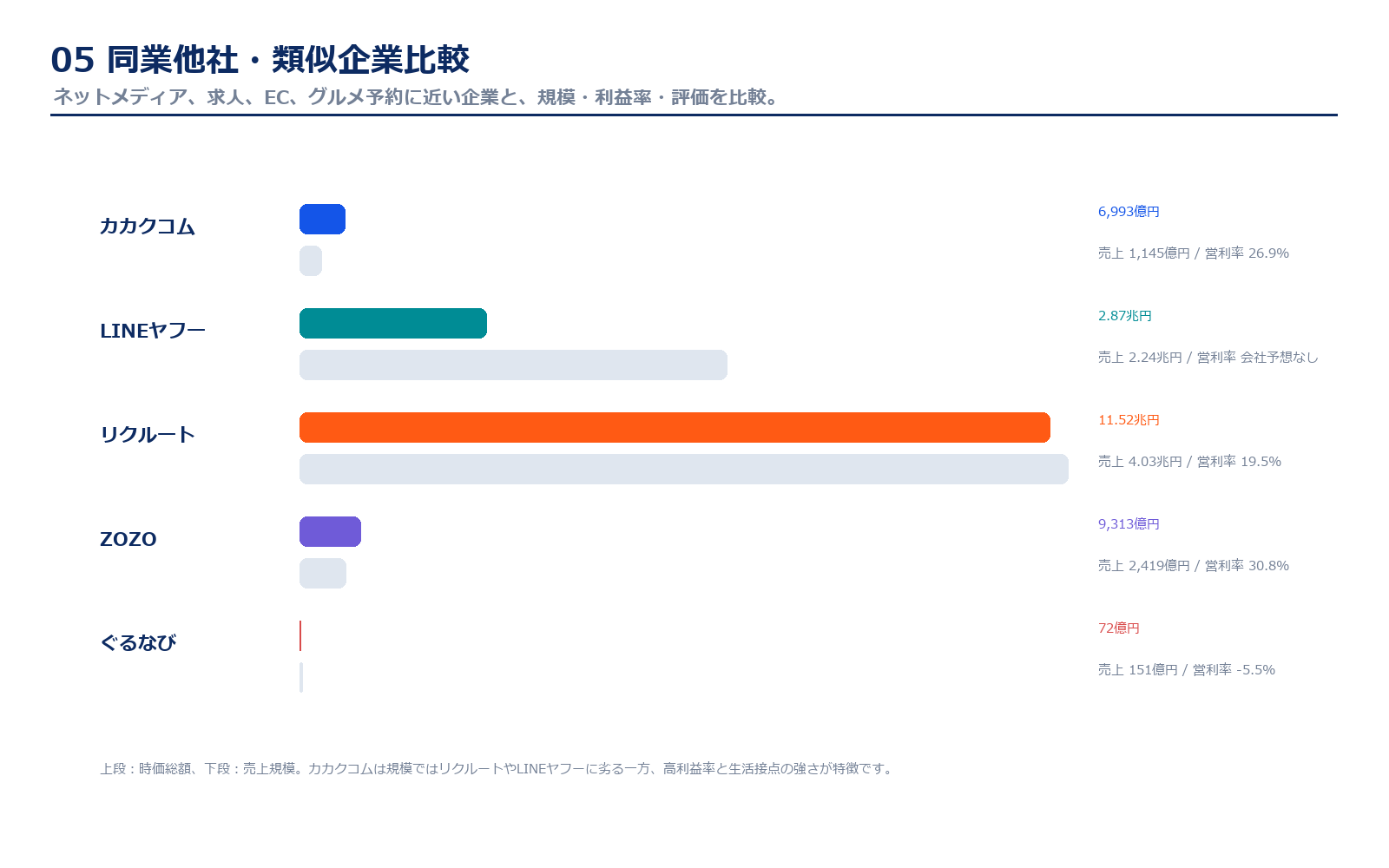Click the blue カカクコム market cap bar
Screen dimensions: 1389x868
322,219
